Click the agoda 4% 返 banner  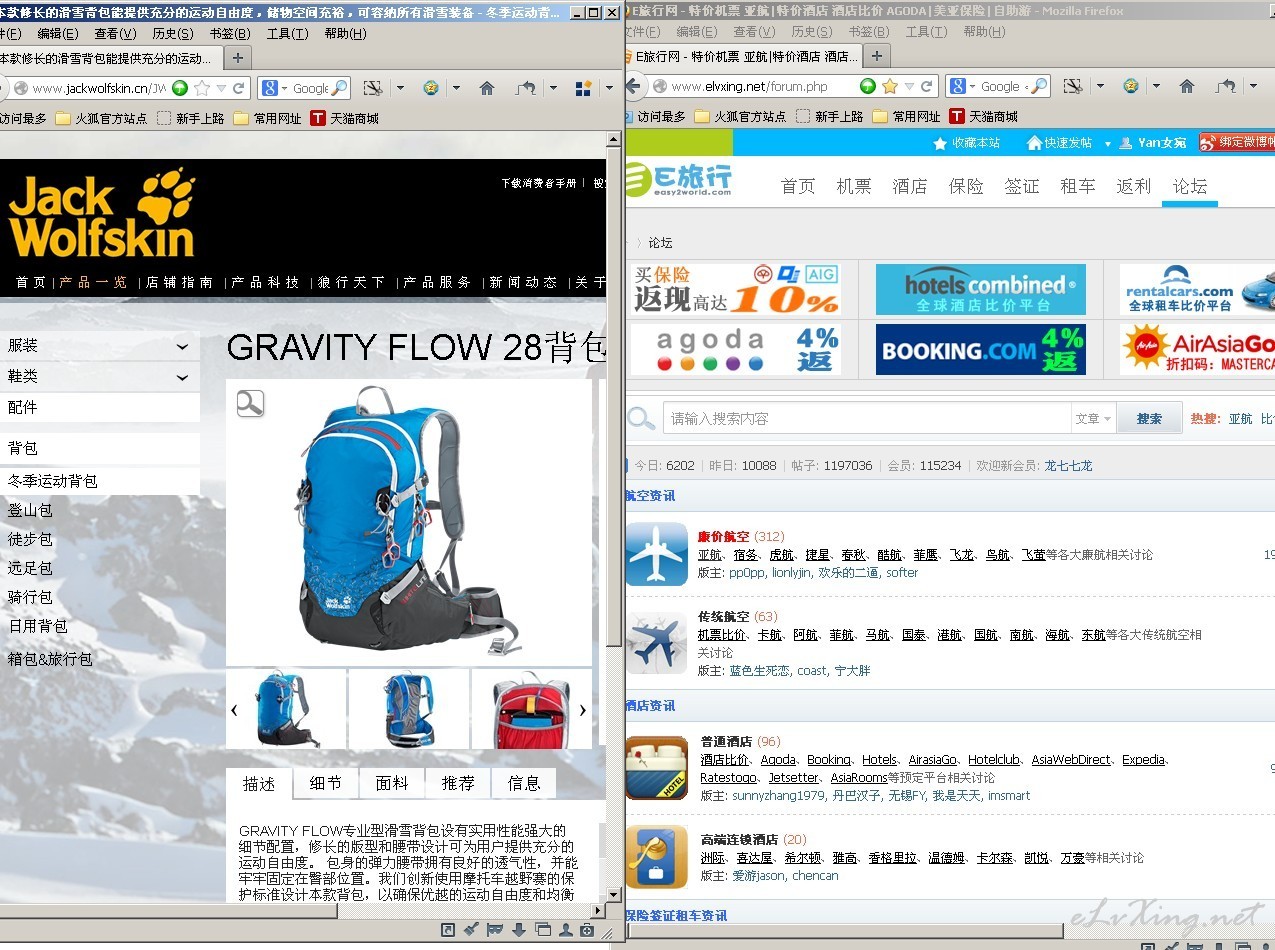pos(735,349)
